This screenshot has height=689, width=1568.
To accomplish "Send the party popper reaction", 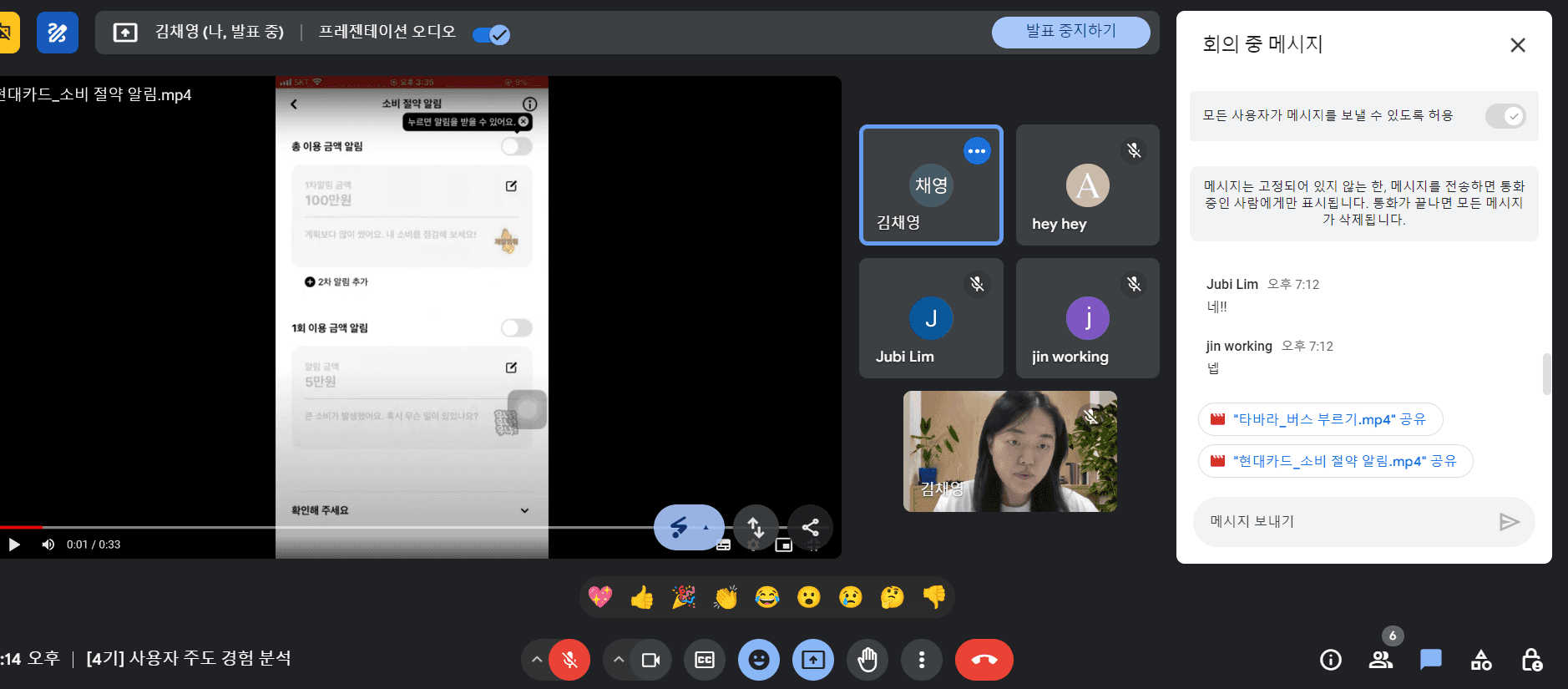I will pos(684,596).
